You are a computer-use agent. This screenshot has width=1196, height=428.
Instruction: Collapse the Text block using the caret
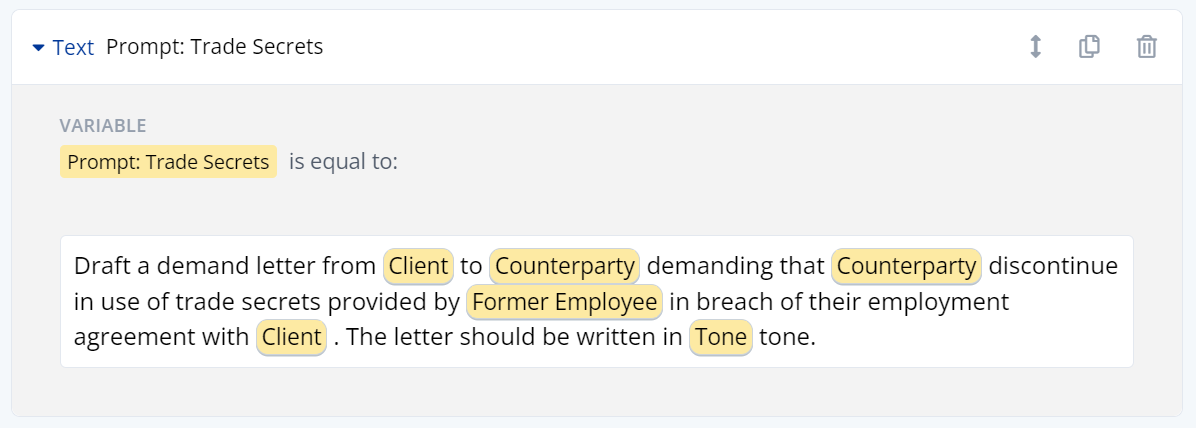coord(39,47)
